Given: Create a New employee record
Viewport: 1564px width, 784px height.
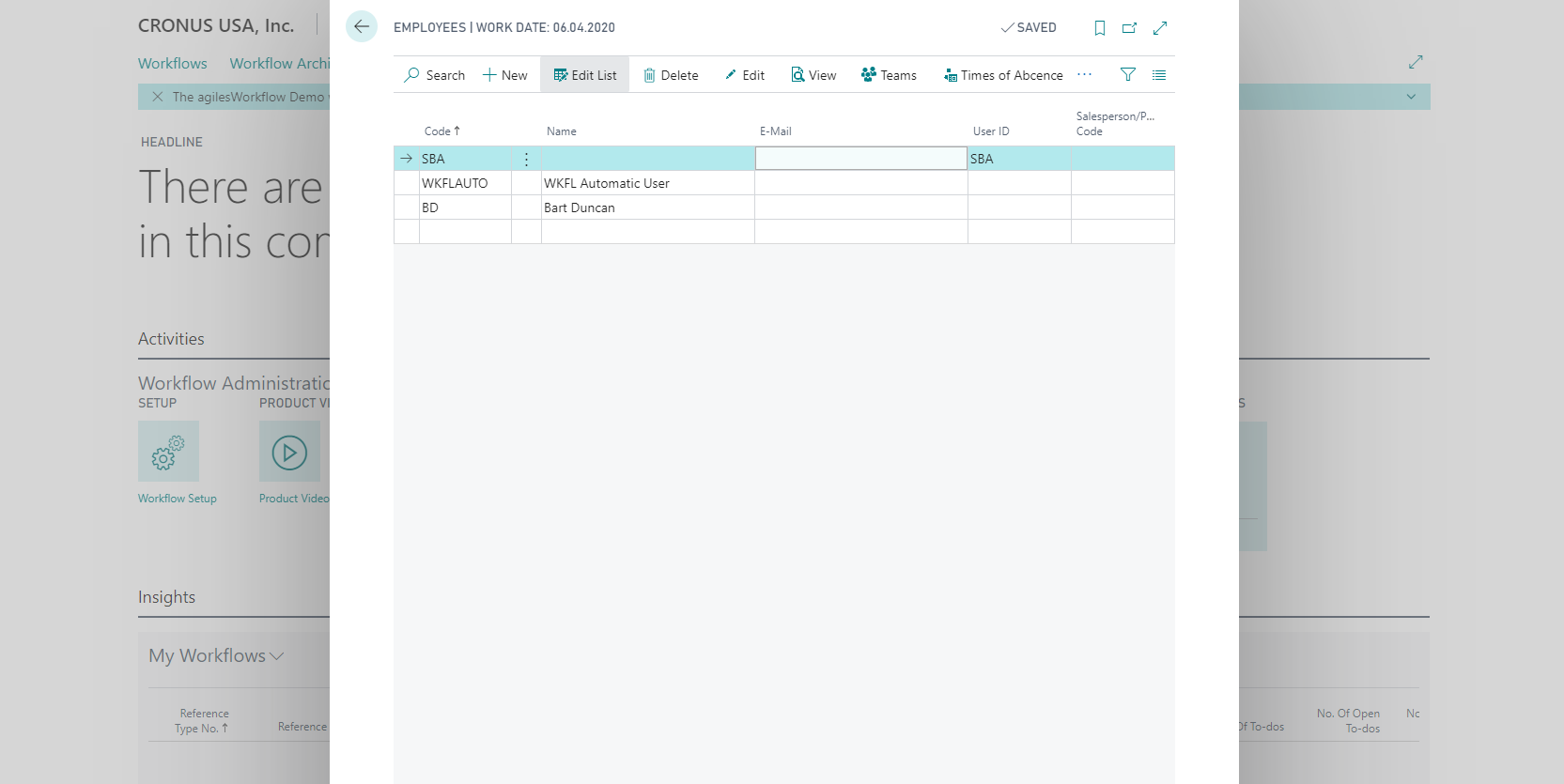Looking at the screenshot, I should 505,75.
